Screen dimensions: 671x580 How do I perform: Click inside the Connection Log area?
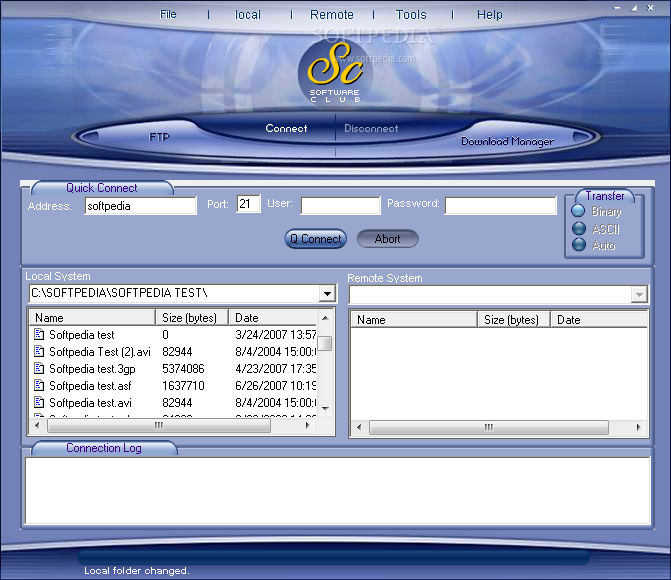pyautogui.click(x=338, y=491)
